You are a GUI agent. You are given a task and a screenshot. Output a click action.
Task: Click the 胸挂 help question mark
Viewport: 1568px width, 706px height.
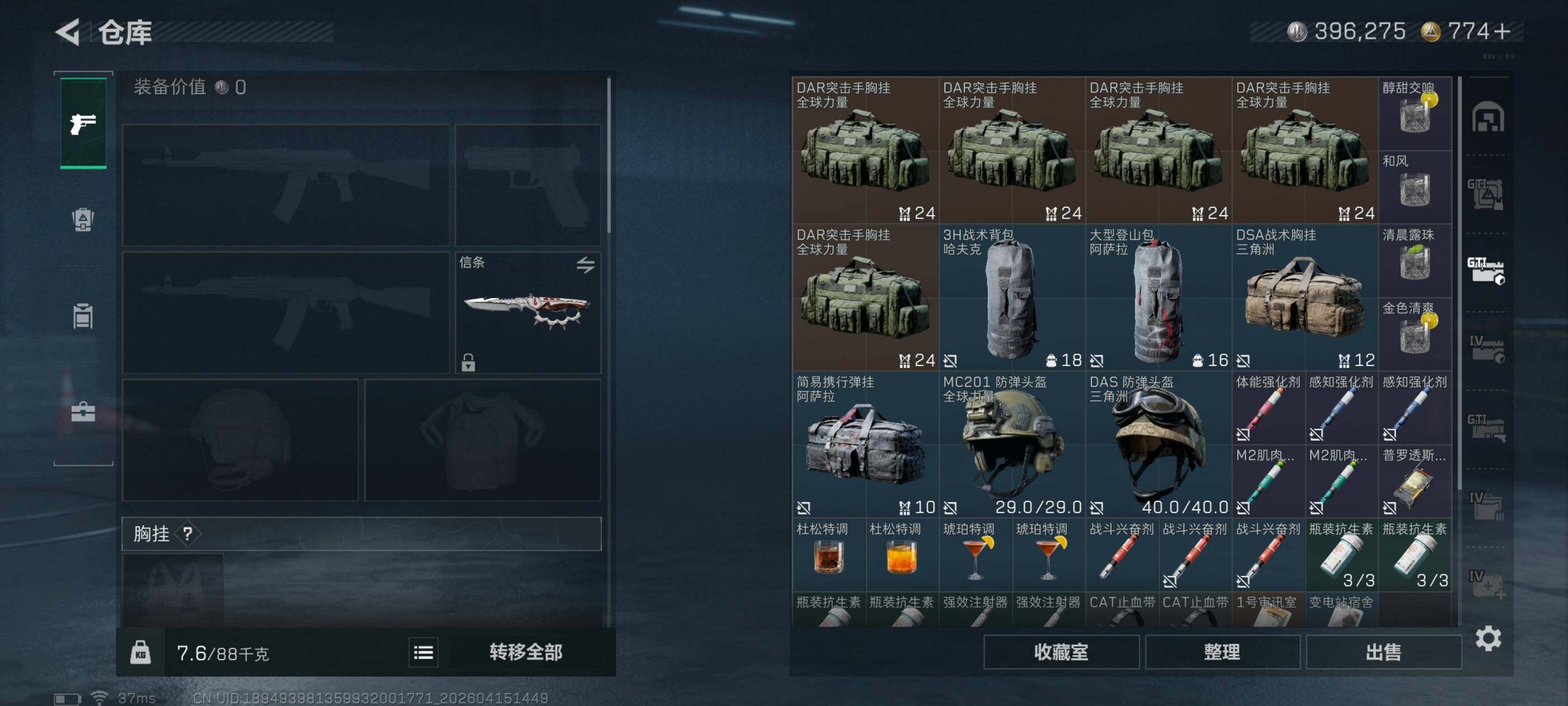pos(188,534)
